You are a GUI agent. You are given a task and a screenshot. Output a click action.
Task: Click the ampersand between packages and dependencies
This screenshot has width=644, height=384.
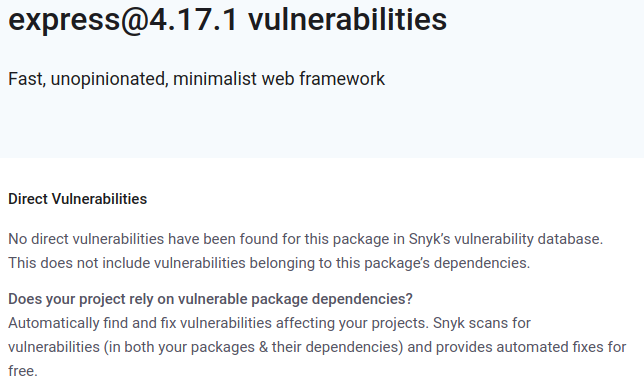click(x=263, y=347)
